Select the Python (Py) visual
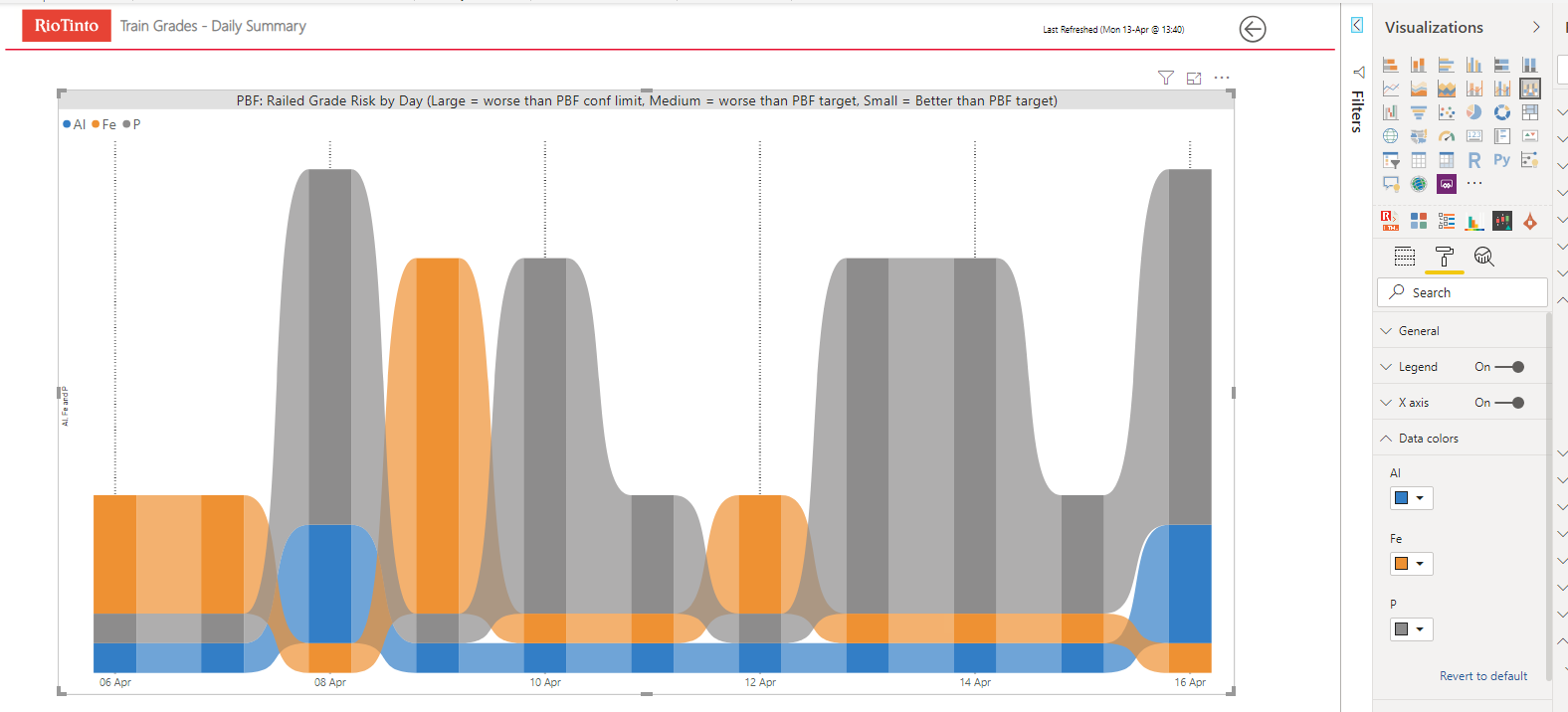The image size is (1568, 712). click(x=1502, y=159)
